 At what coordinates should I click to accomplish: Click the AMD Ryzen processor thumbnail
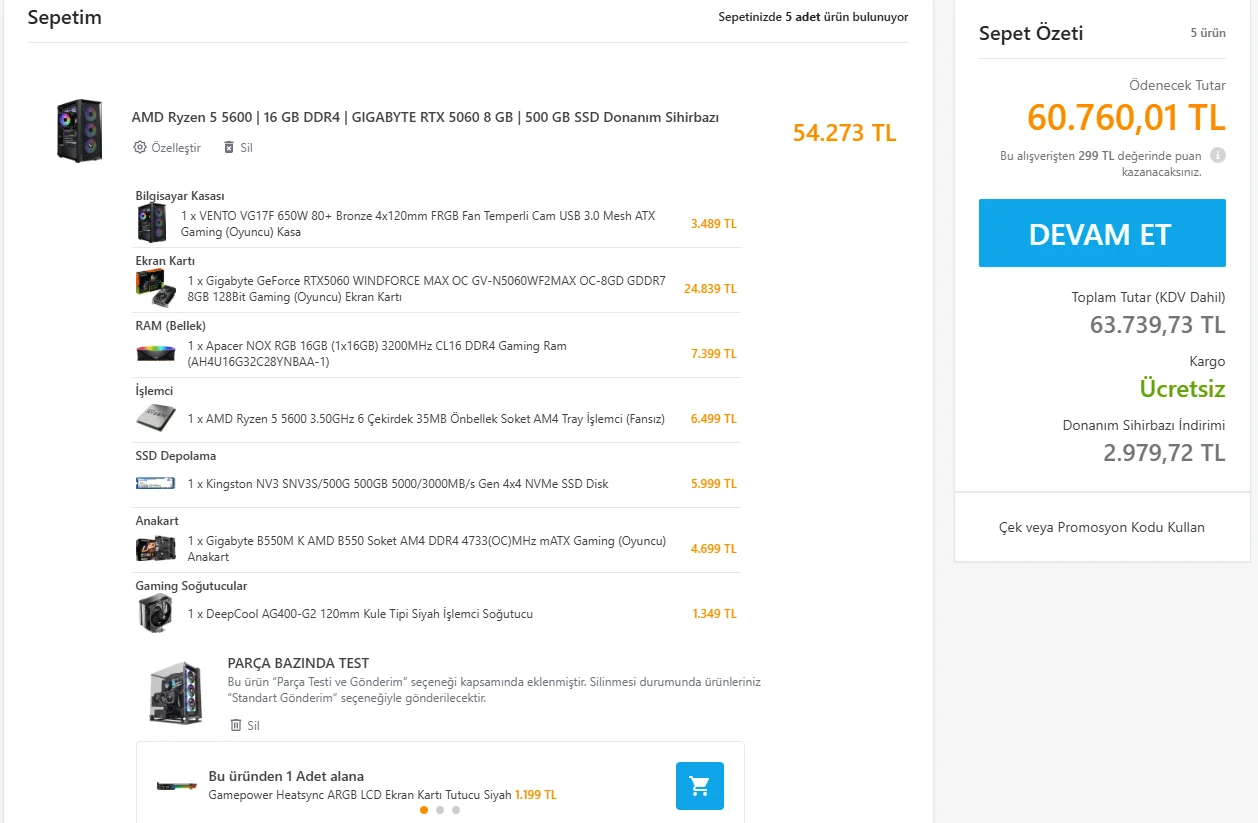[x=157, y=418]
